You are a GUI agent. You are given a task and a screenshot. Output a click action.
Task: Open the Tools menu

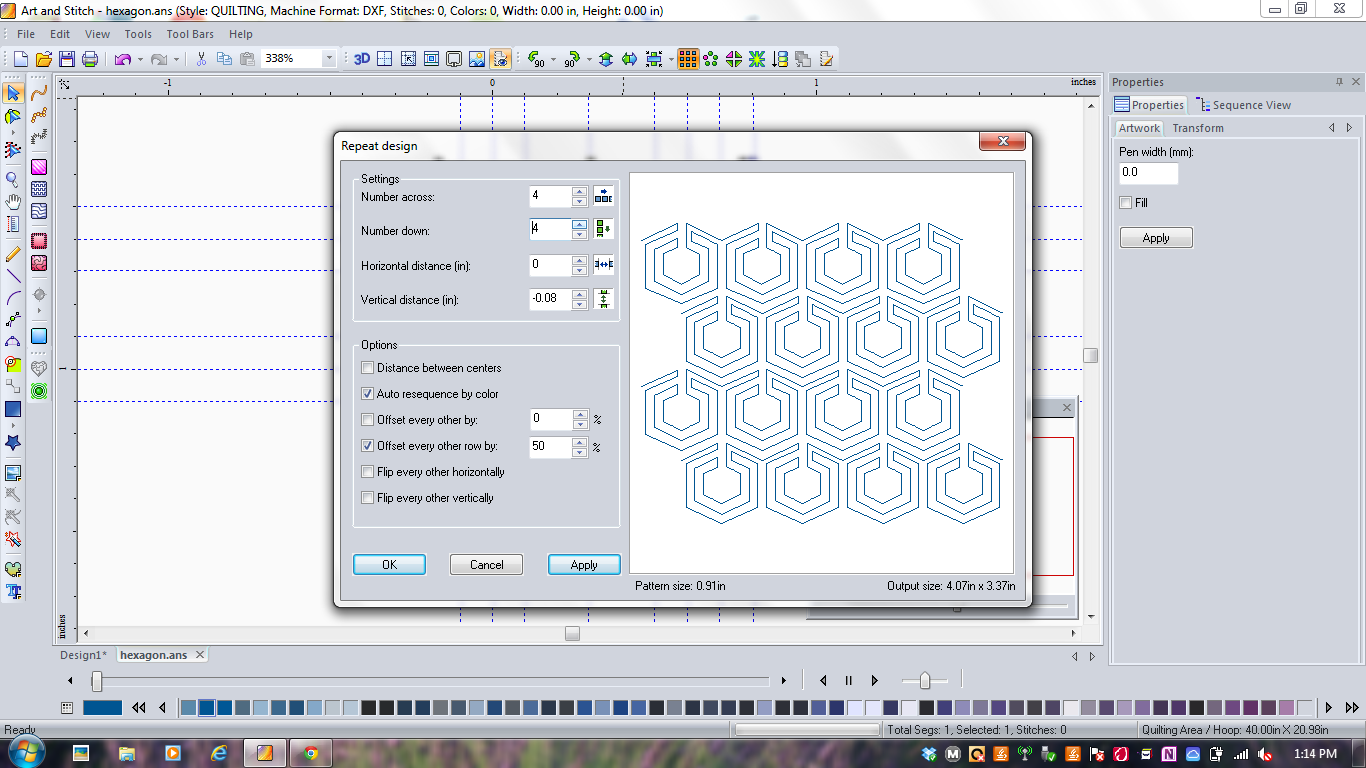[x=137, y=33]
